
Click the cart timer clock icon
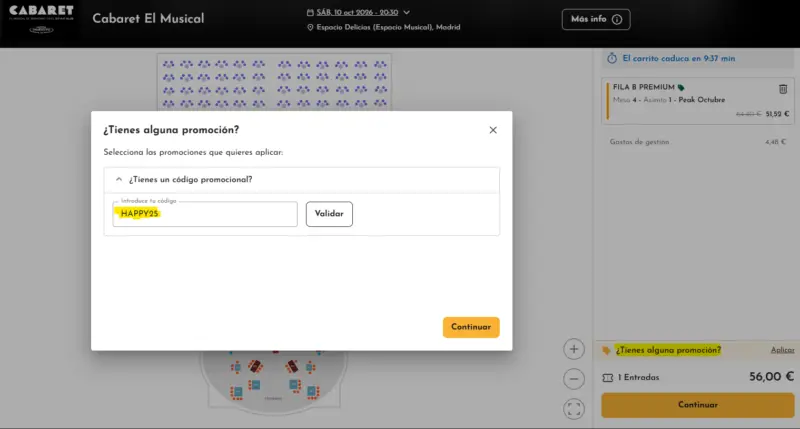click(x=612, y=58)
